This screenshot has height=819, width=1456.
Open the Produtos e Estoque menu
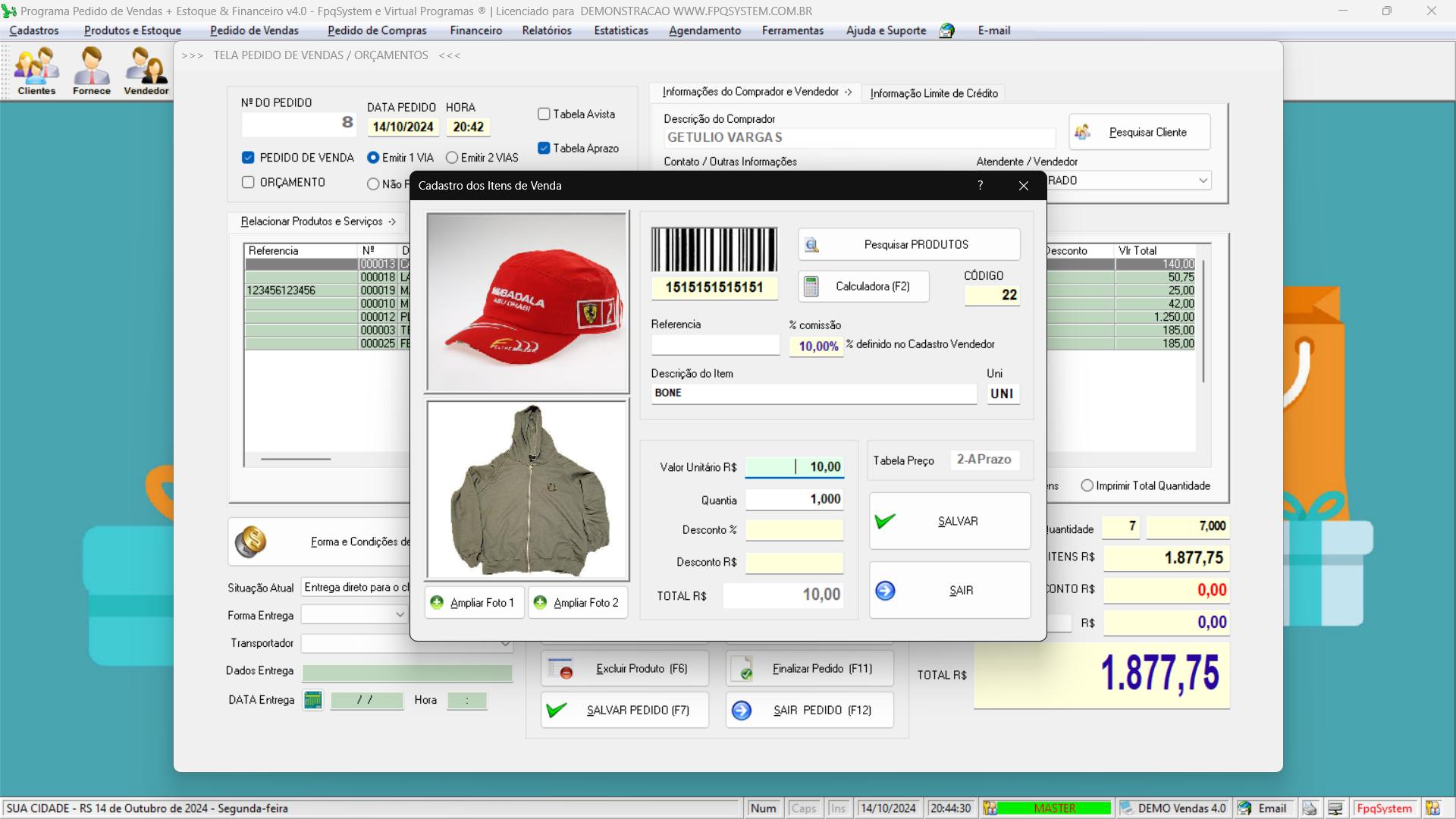click(x=133, y=30)
